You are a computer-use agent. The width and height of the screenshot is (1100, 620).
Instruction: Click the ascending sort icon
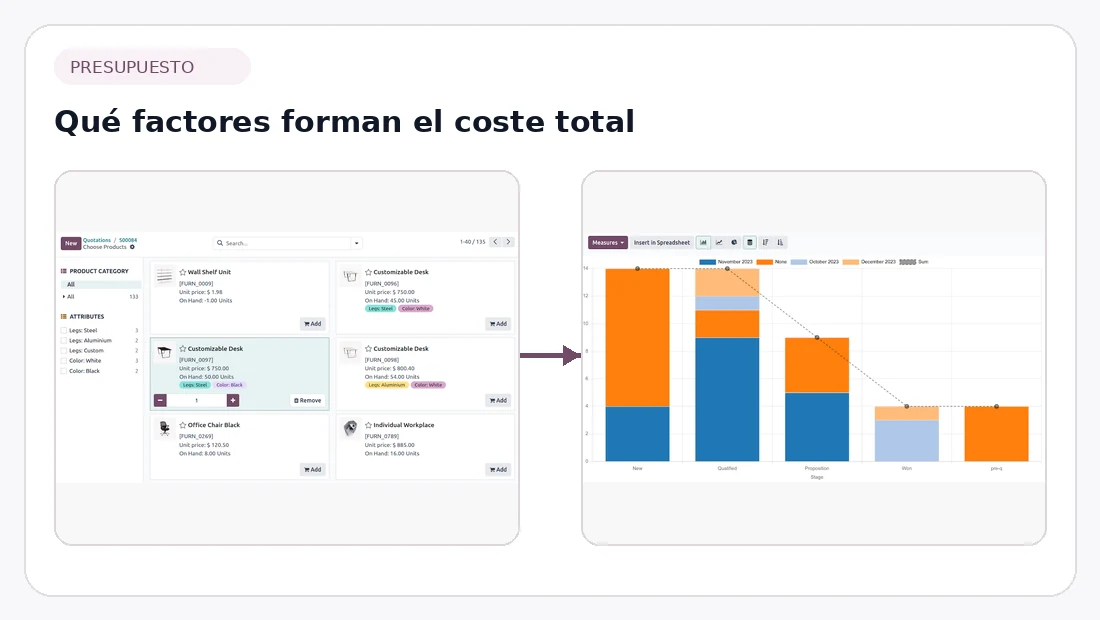[x=780, y=243]
